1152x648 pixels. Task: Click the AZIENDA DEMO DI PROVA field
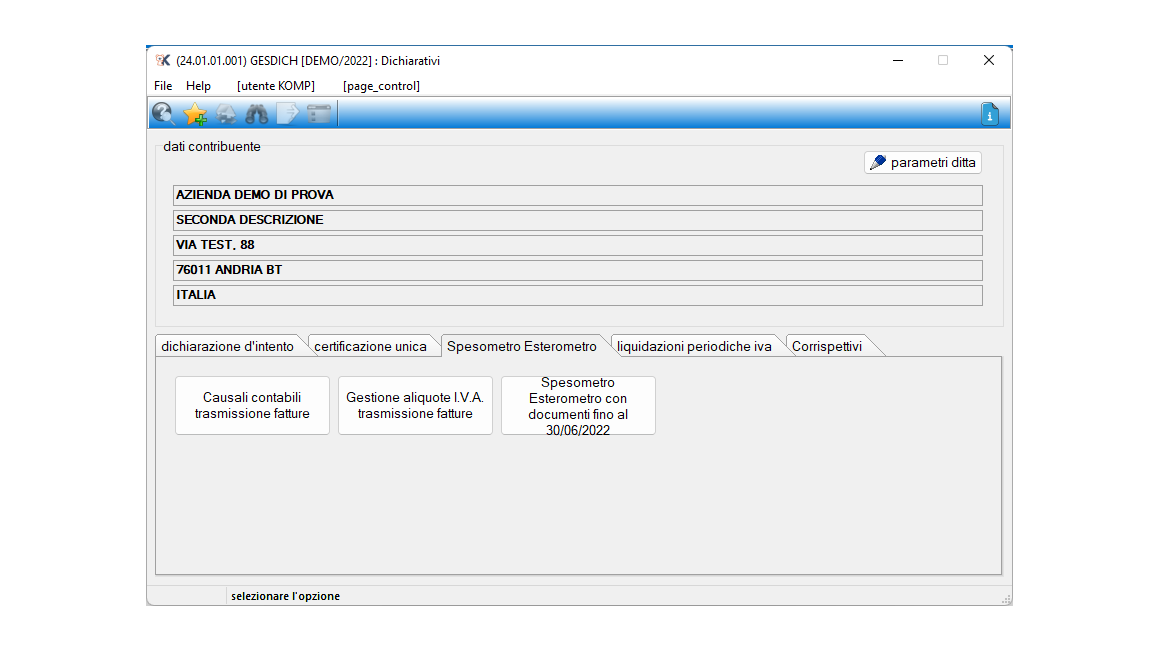(x=577, y=195)
